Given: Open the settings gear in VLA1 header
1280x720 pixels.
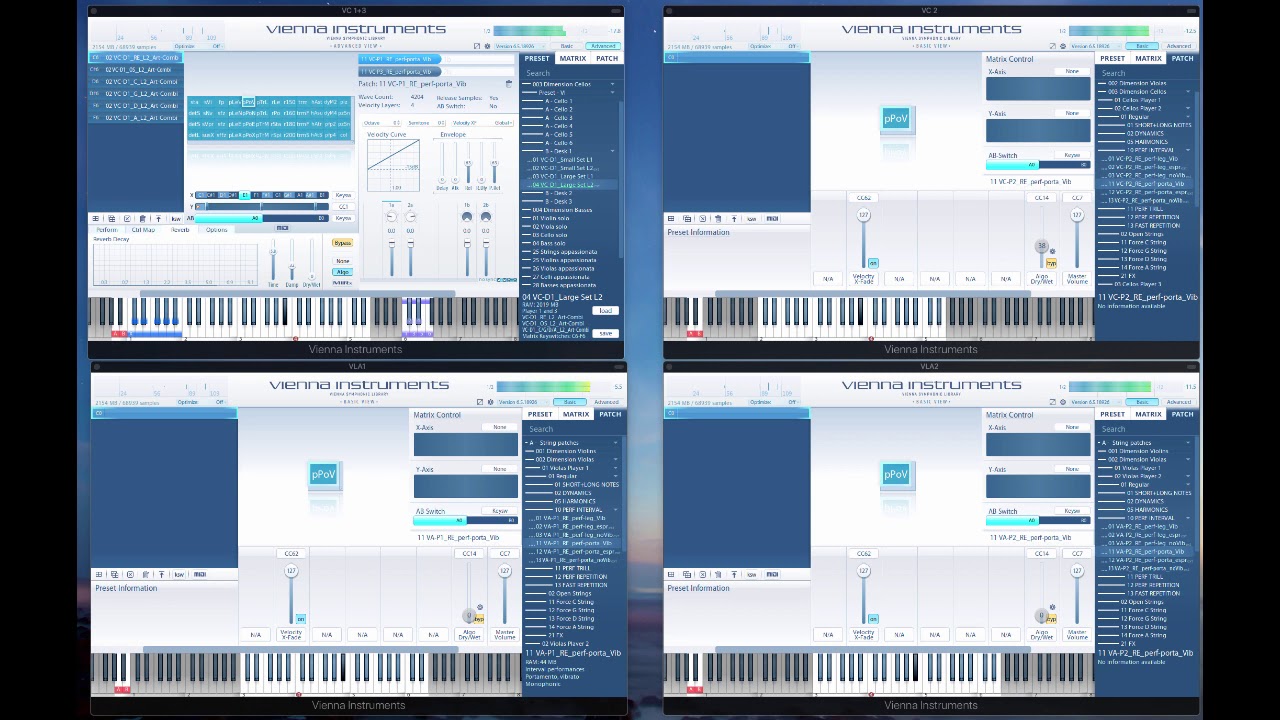Looking at the screenshot, I should click(490, 402).
